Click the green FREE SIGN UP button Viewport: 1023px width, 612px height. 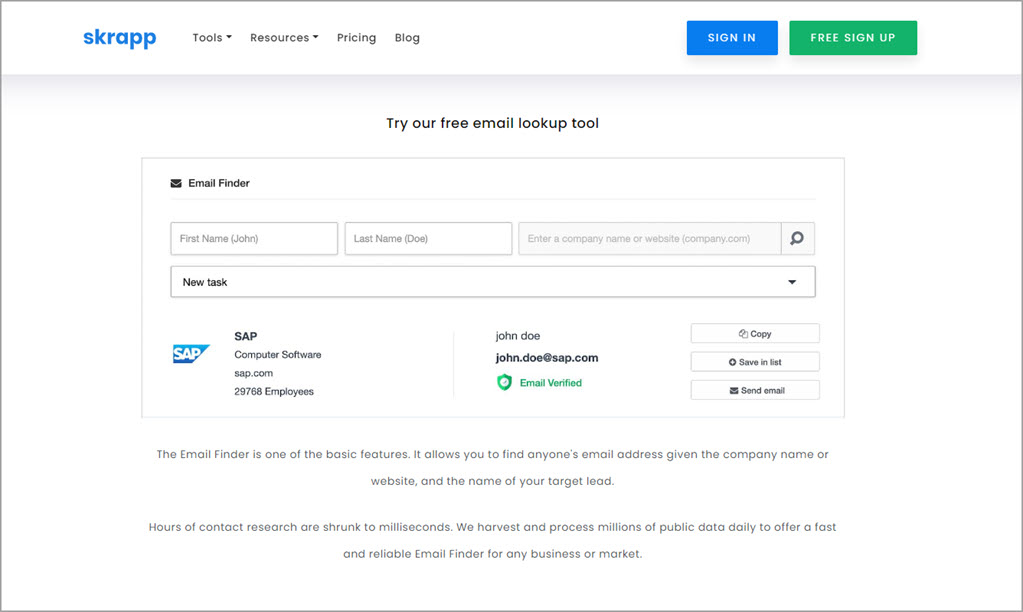(852, 38)
